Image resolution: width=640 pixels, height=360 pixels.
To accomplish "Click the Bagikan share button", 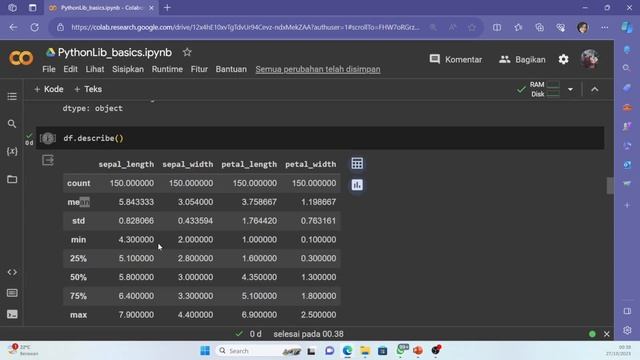I will (x=522, y=60).
